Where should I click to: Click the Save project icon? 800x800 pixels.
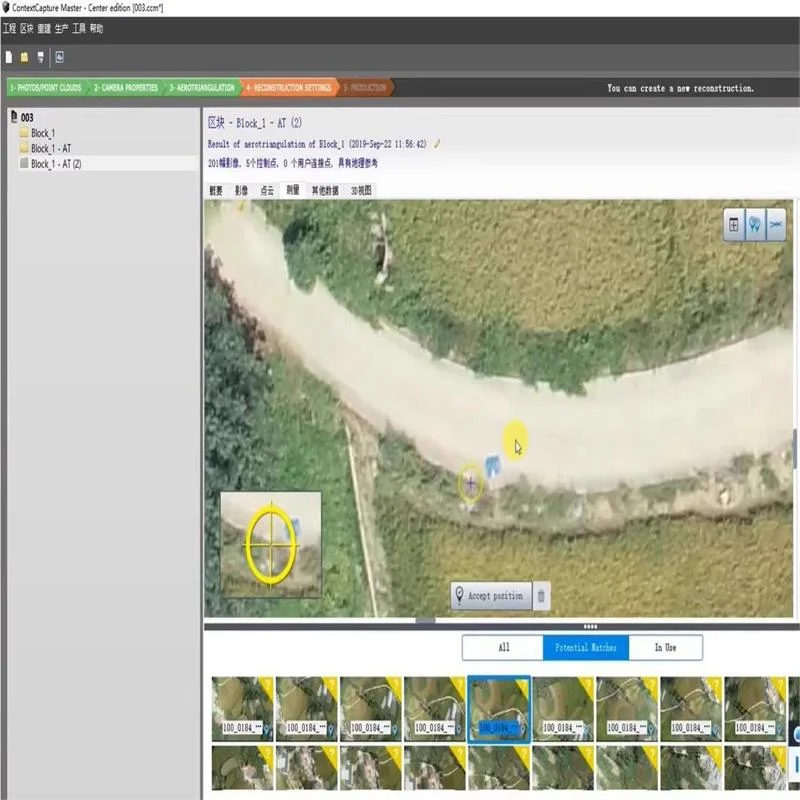pyautogui.click(x=40, y=57)
